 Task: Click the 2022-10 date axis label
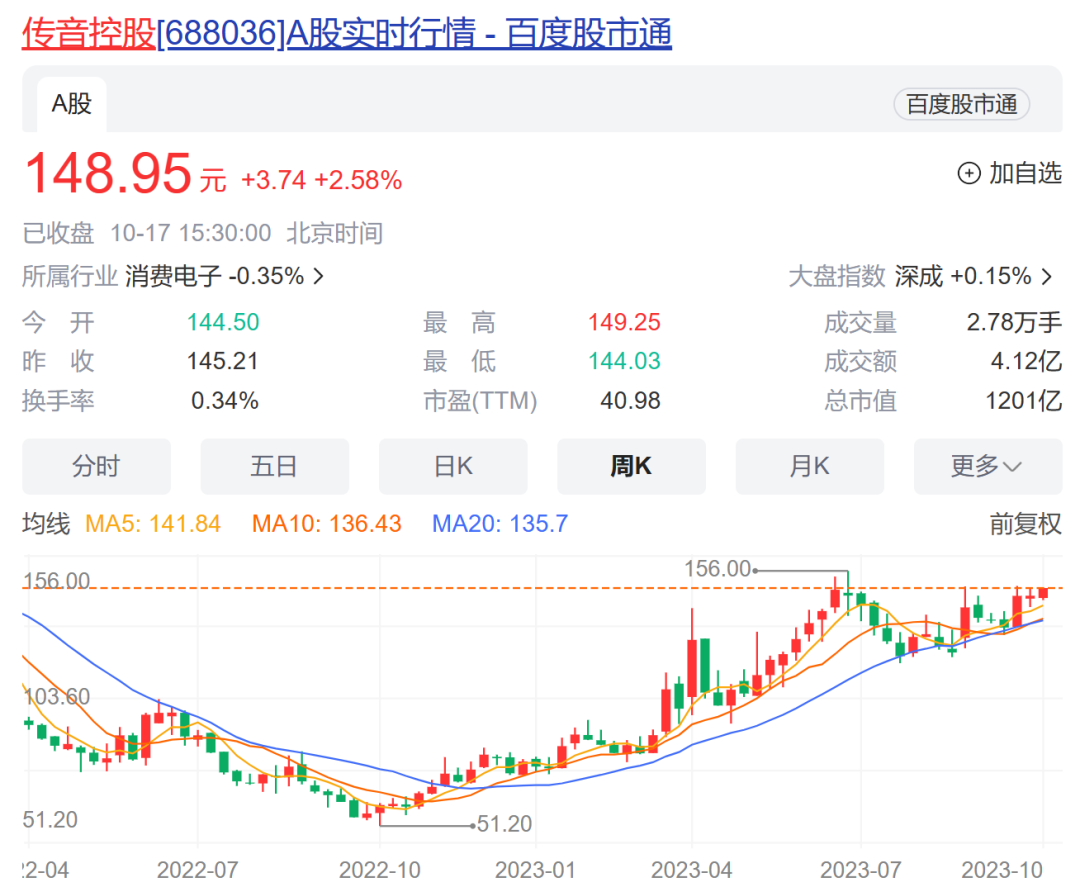coord(380,870)
